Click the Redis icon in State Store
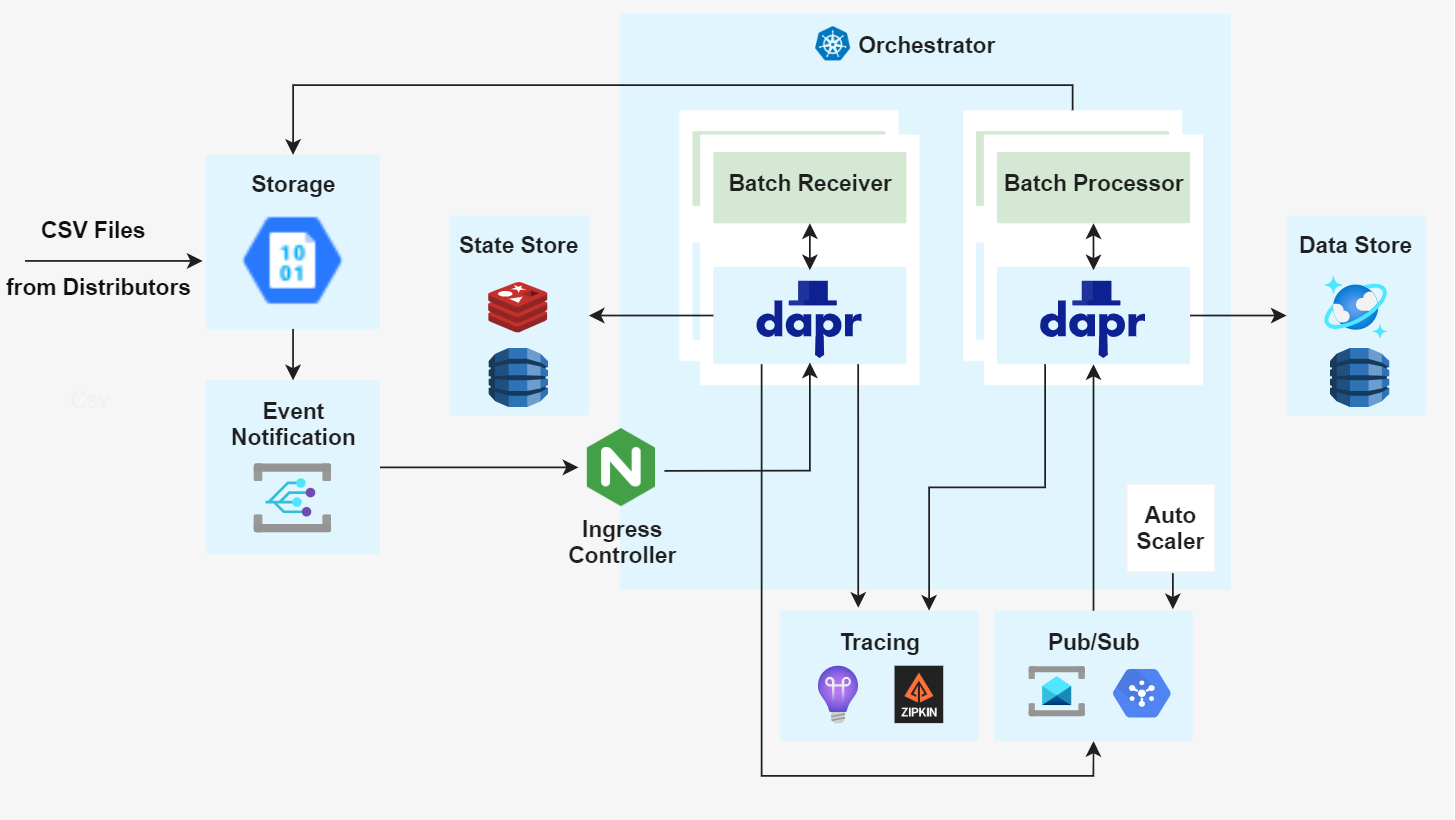 (x=518, y=306)
